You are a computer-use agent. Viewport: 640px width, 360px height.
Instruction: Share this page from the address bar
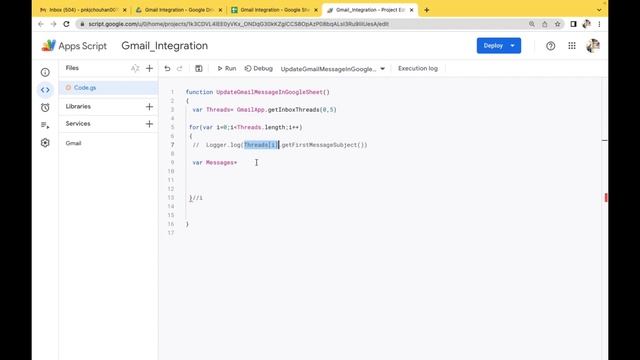(544, 24)
